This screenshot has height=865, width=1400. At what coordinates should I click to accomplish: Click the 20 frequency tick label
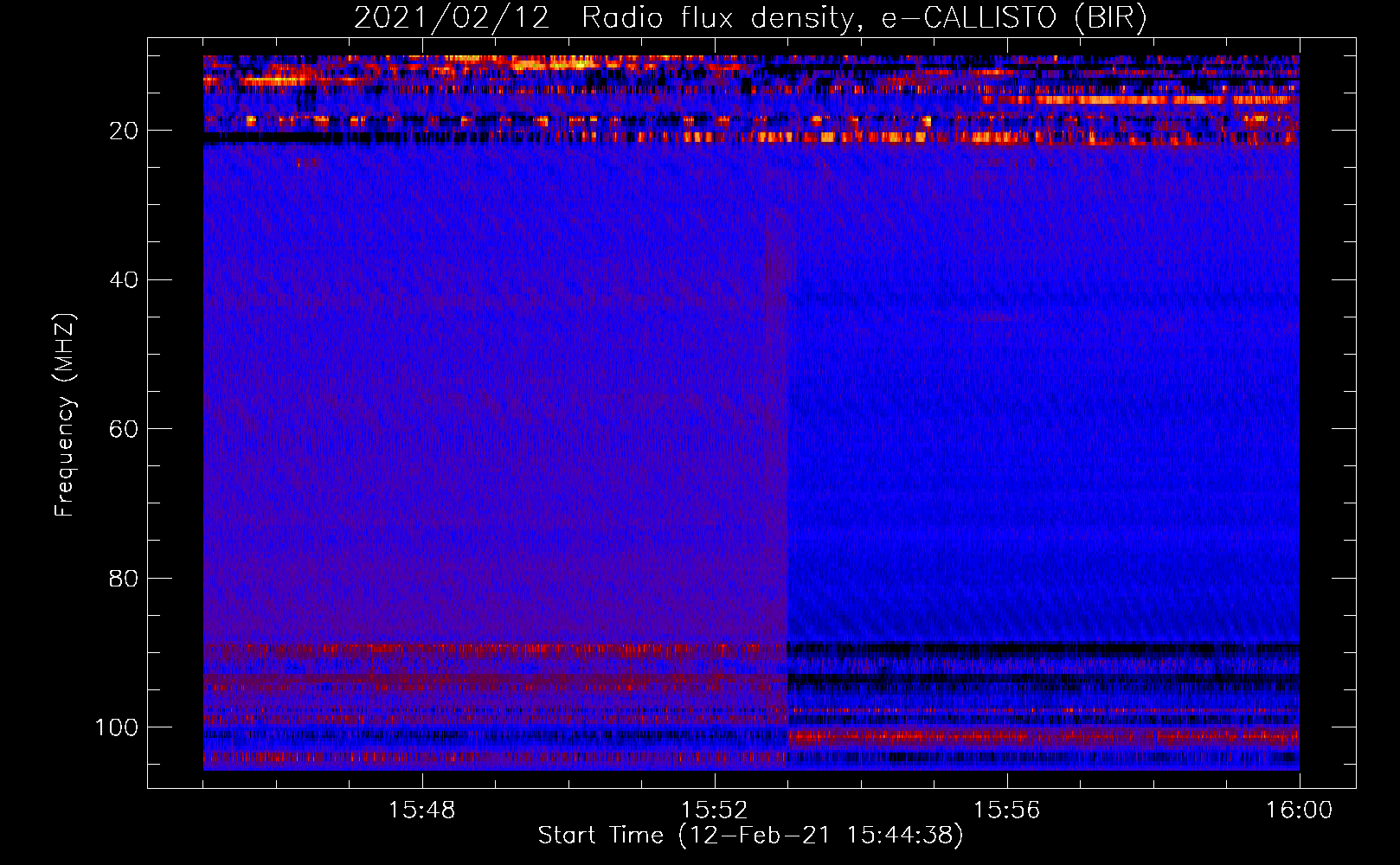pos(124,131)
